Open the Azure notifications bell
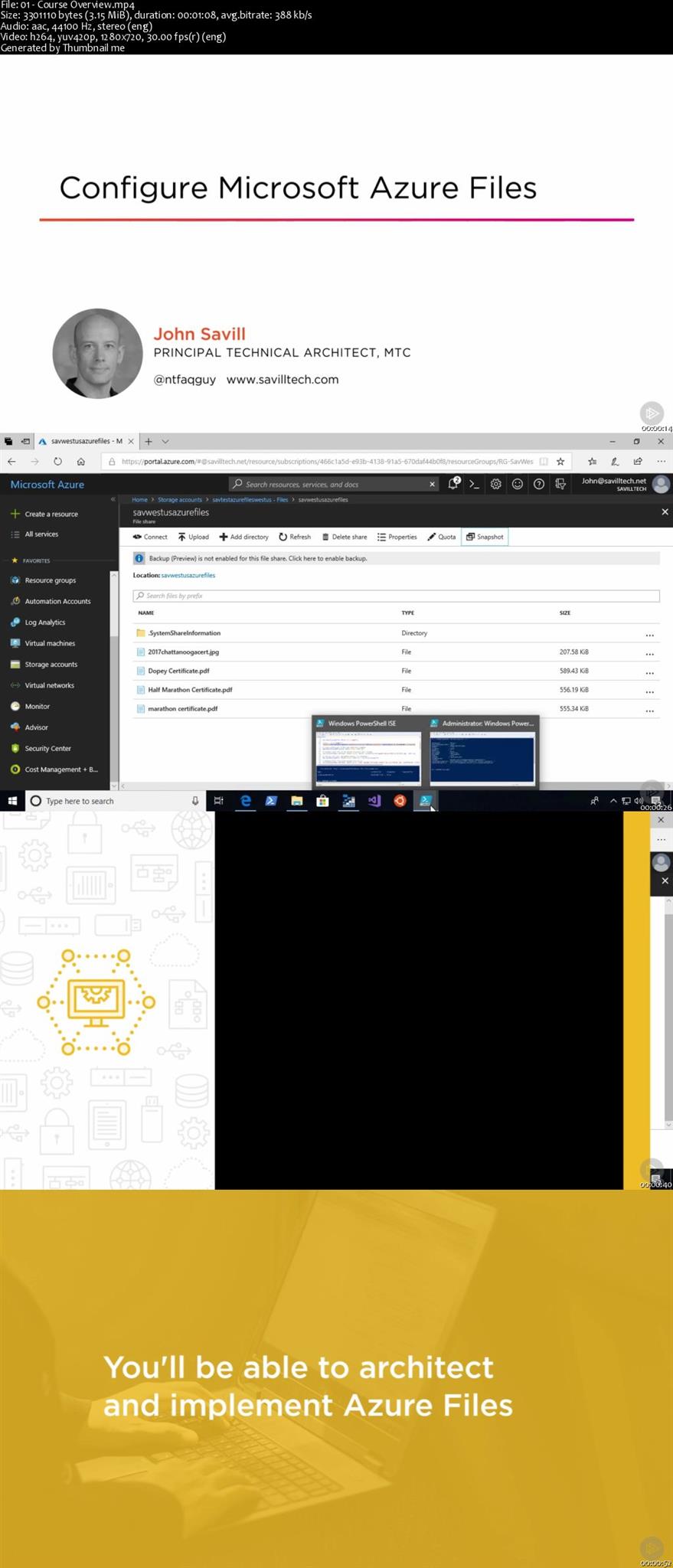This screenshot has height=1568, width=673. pyautogui.click(x=453, y=484)
